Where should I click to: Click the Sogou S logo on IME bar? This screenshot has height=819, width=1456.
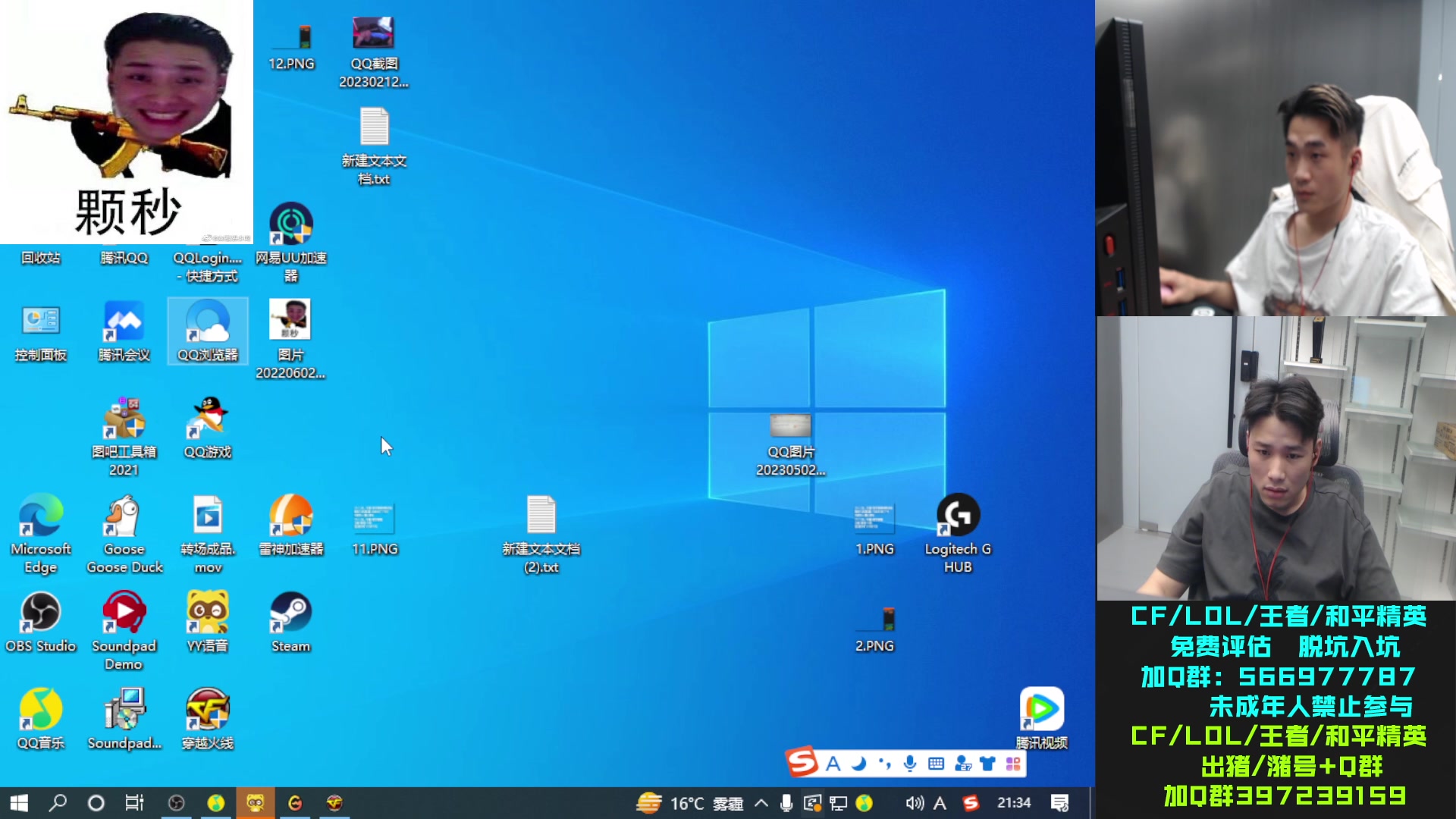802,762
